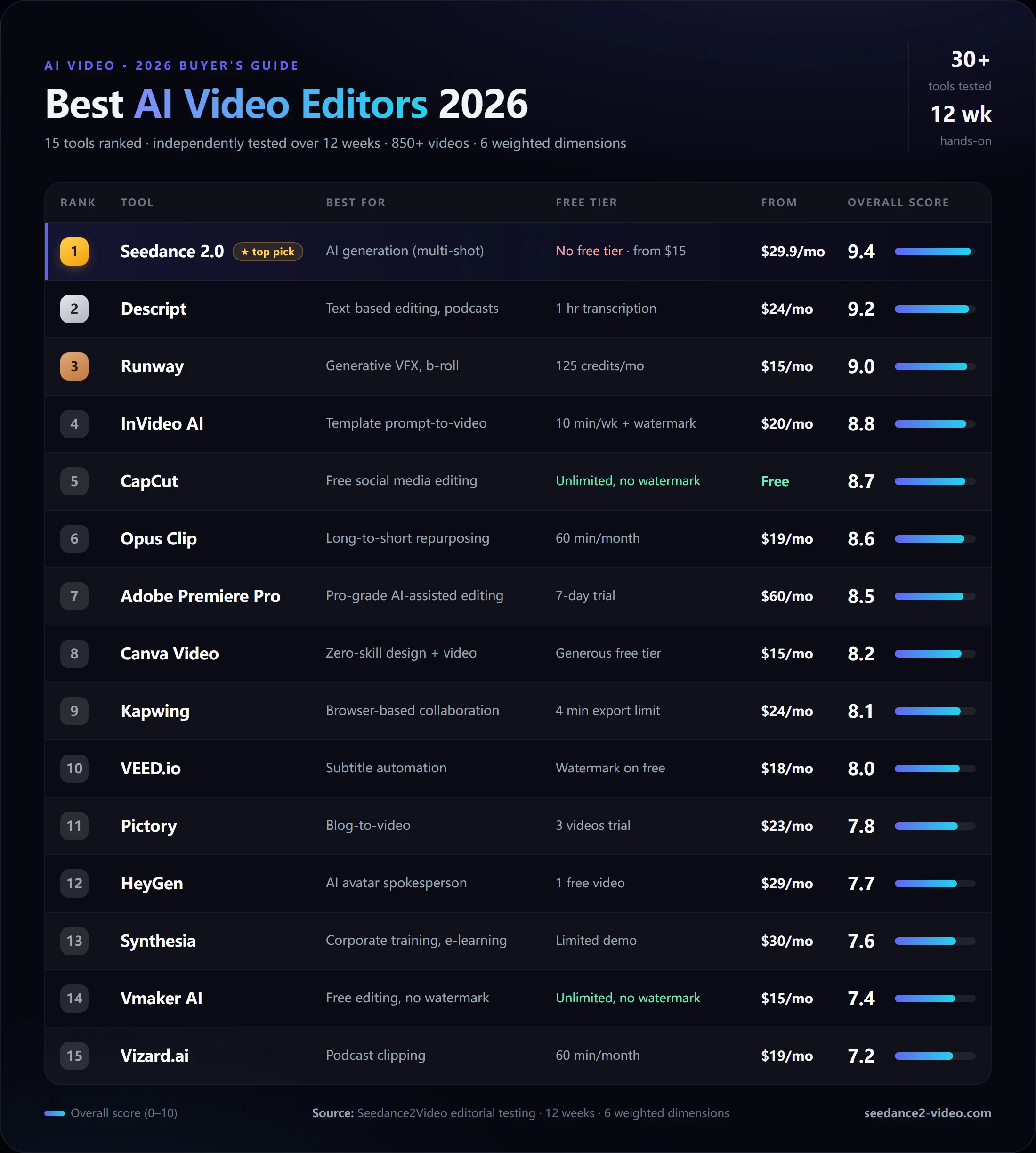Click the rank 10 badge beside VEED.io

[74, 769]
